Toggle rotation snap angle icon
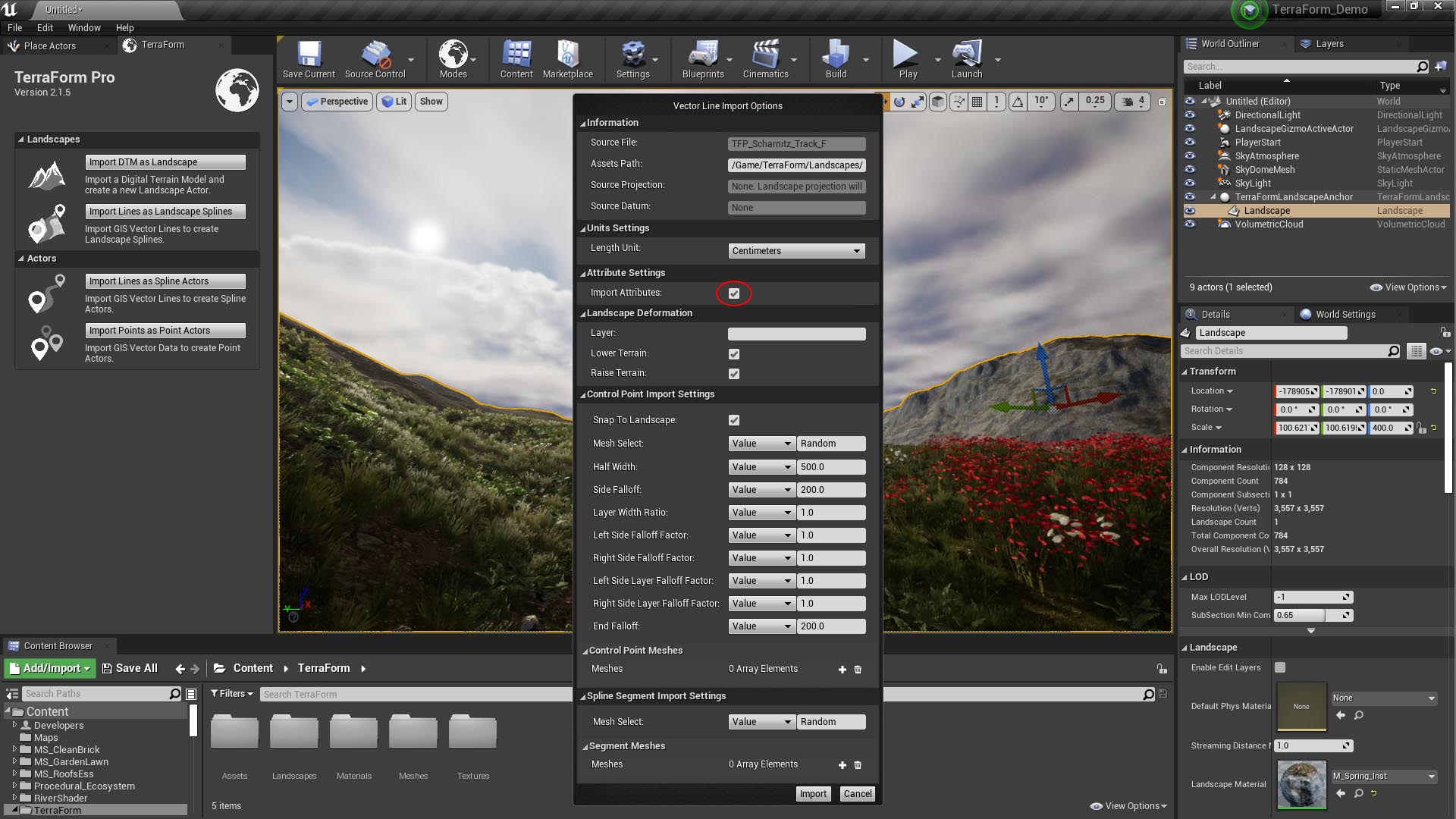The width and height of the screenshot is (1456, 819). (x=1018, y=102)
